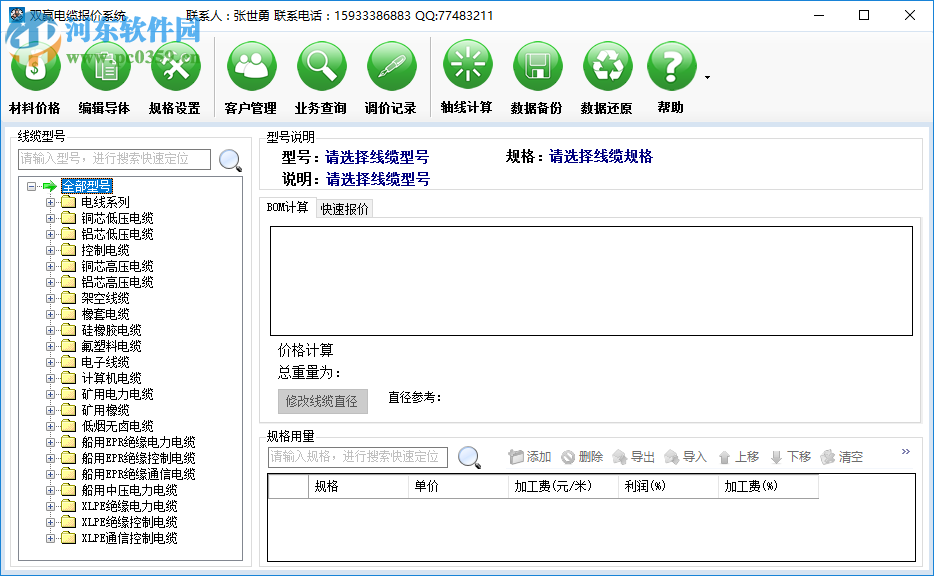The height and width of the screenshot is (576, 934).
Task: Select the 编辑导体 conductor editor icon
Action: coord(106,70)
